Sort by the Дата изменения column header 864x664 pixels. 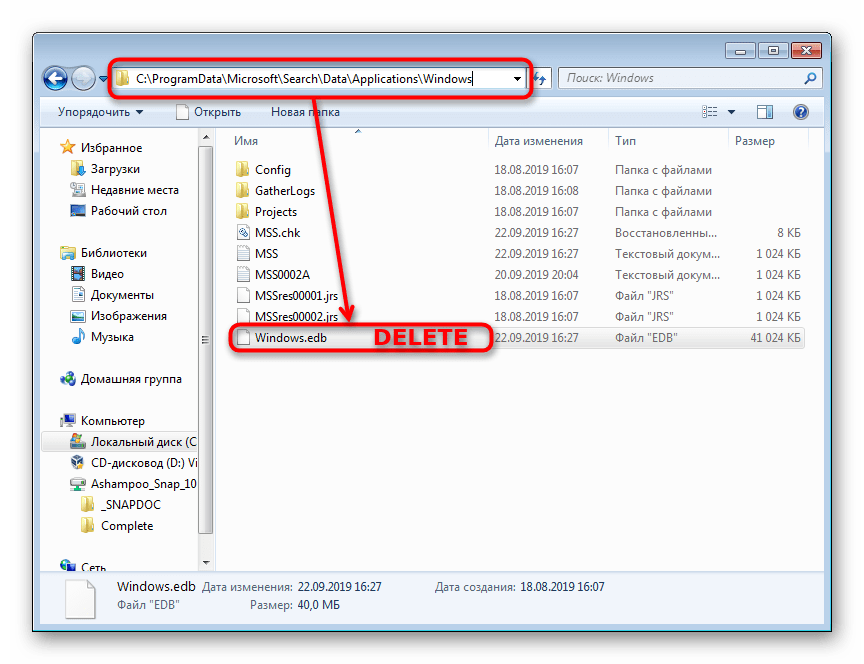pyautogui.click(x=538, y=141)
